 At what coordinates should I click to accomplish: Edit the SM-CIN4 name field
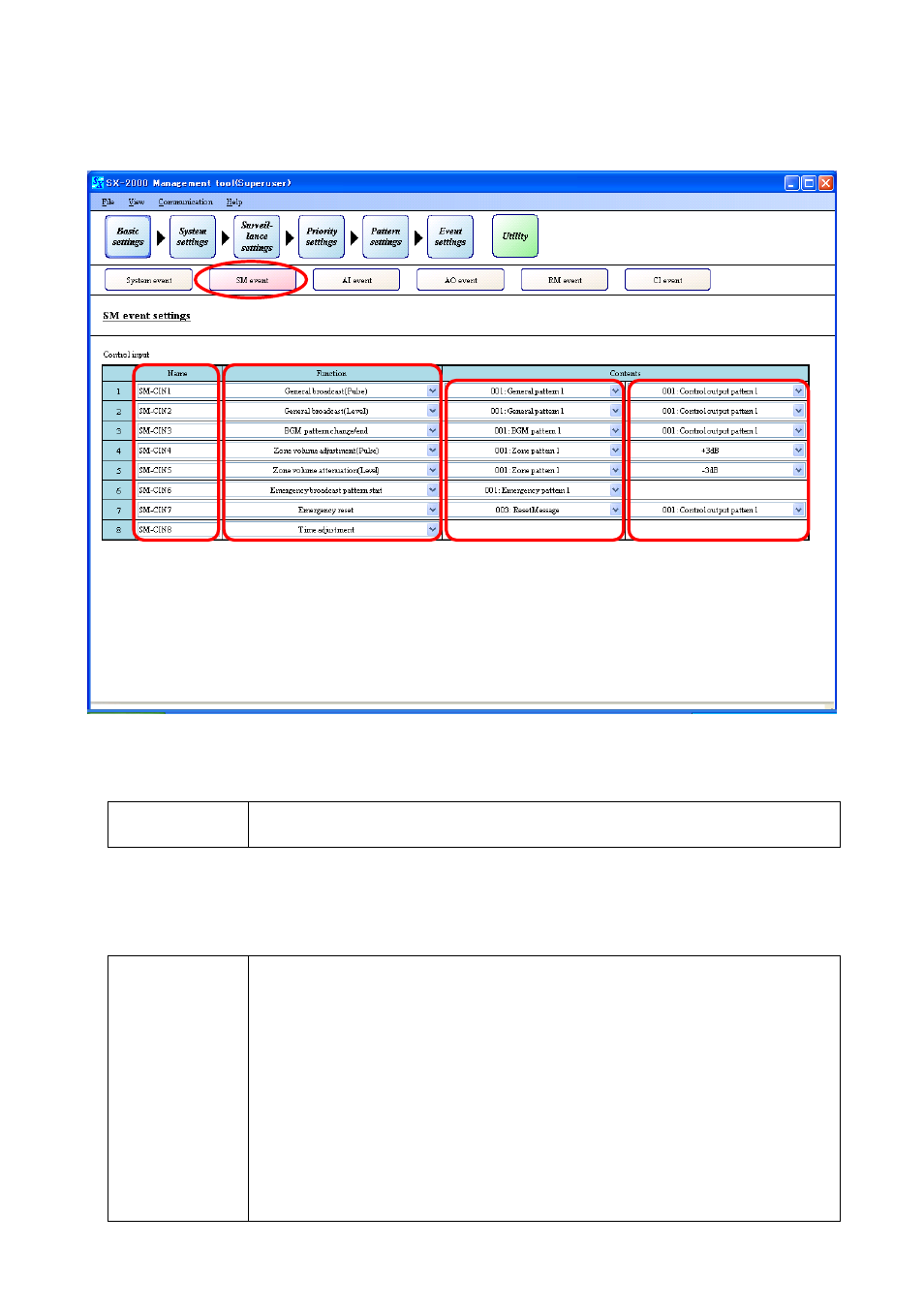coord(177,451)
